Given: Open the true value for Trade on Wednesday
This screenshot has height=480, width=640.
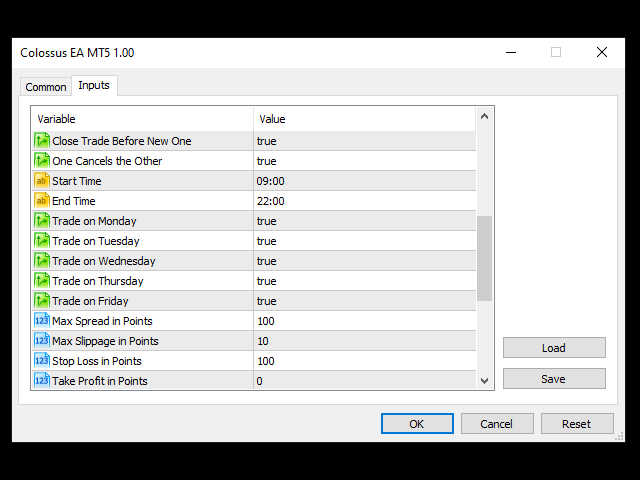Looking at the screenshot, I should click(364, 261).
